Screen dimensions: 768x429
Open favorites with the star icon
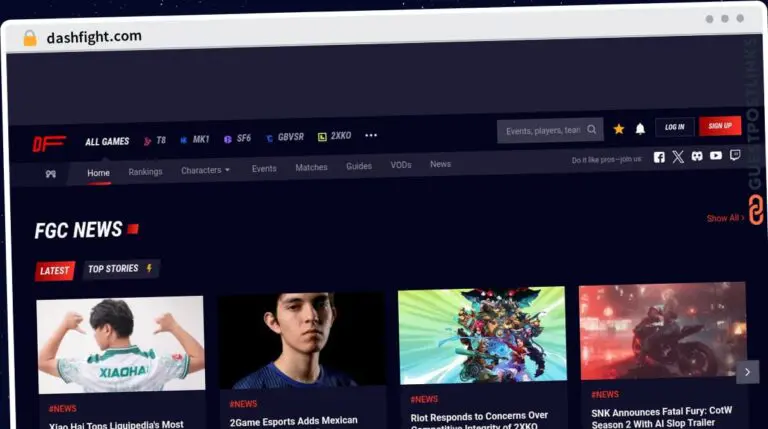(619, 129)
